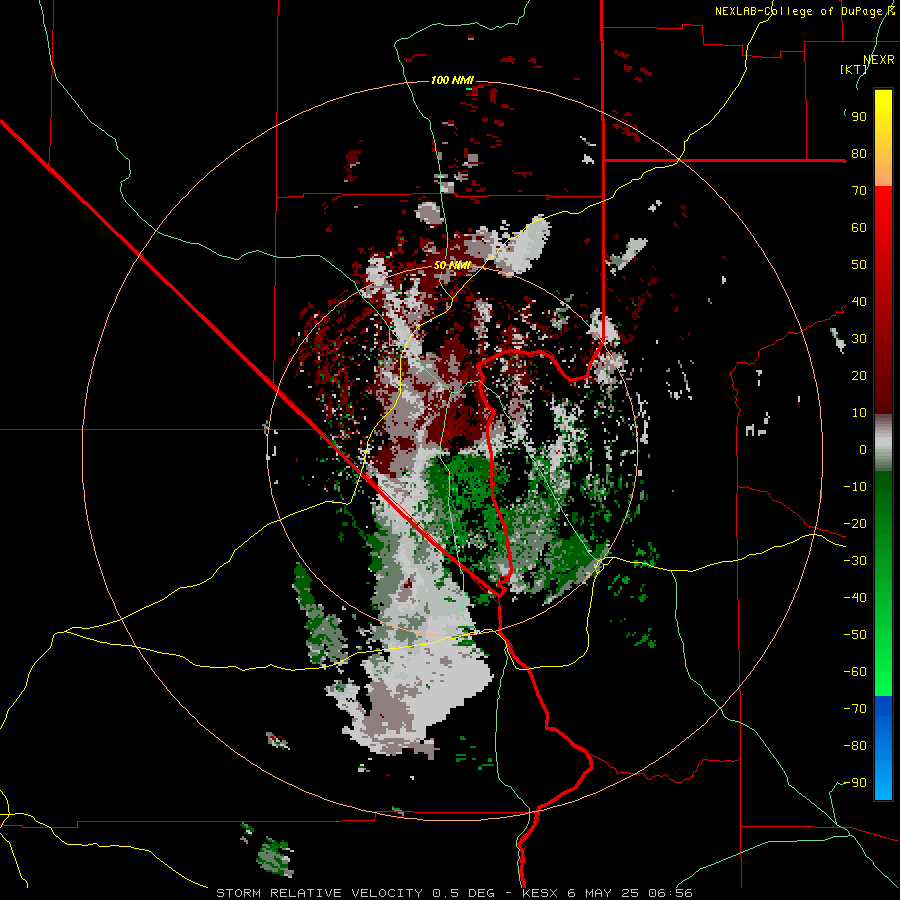Select the 10 value on the velocity scale
Image resolution: width=900 pixels, height=900 pixels.
click(x=859, y=413)
